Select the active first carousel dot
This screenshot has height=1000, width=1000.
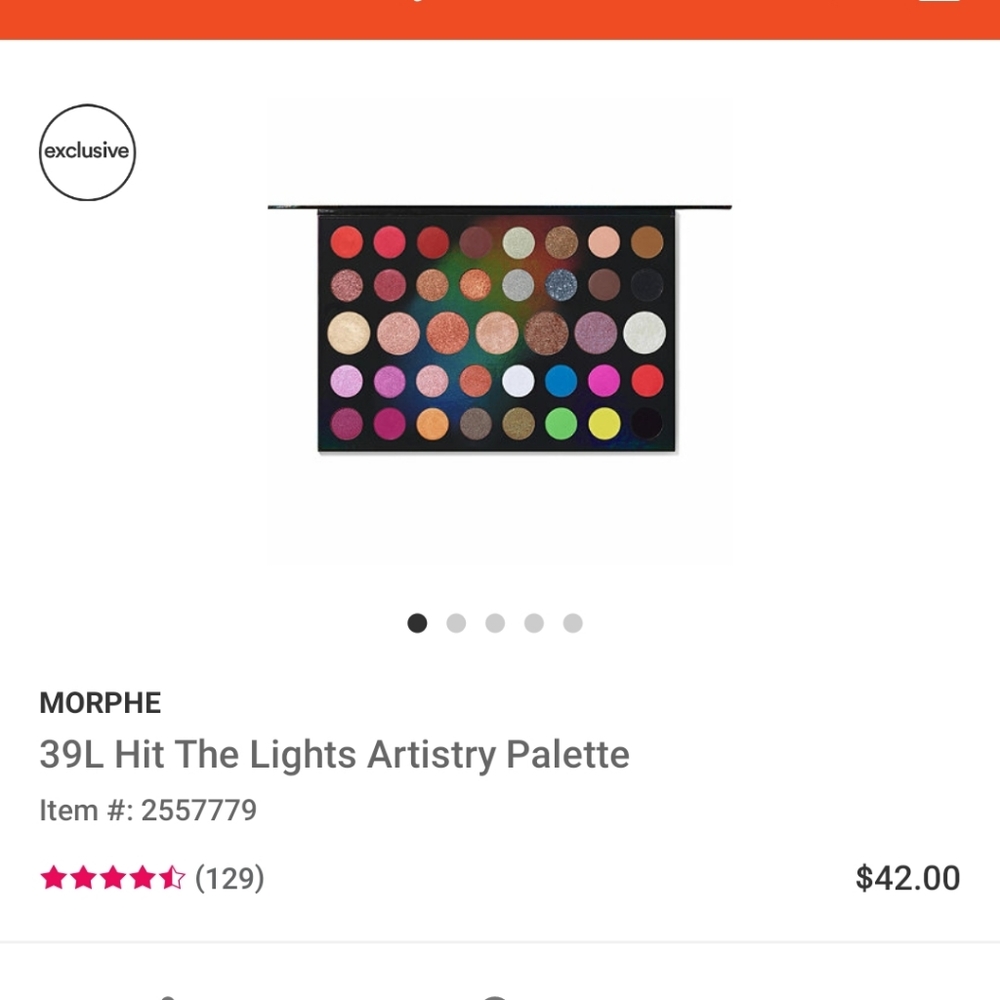417,623
